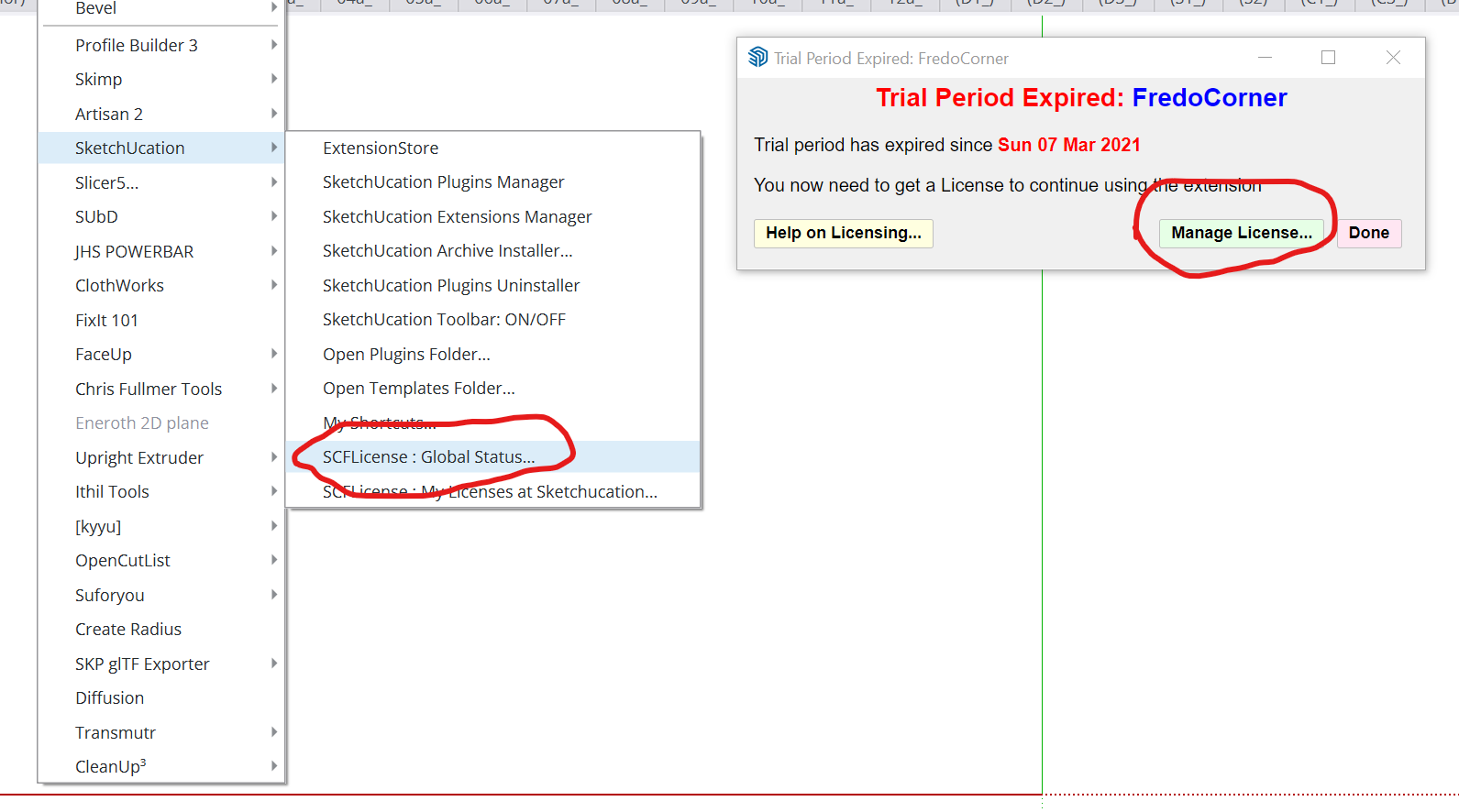Click the Create Radius menu item
The width and height of the screenshot is (1459, 812).
pyautogui.click(x=161, y=630)
